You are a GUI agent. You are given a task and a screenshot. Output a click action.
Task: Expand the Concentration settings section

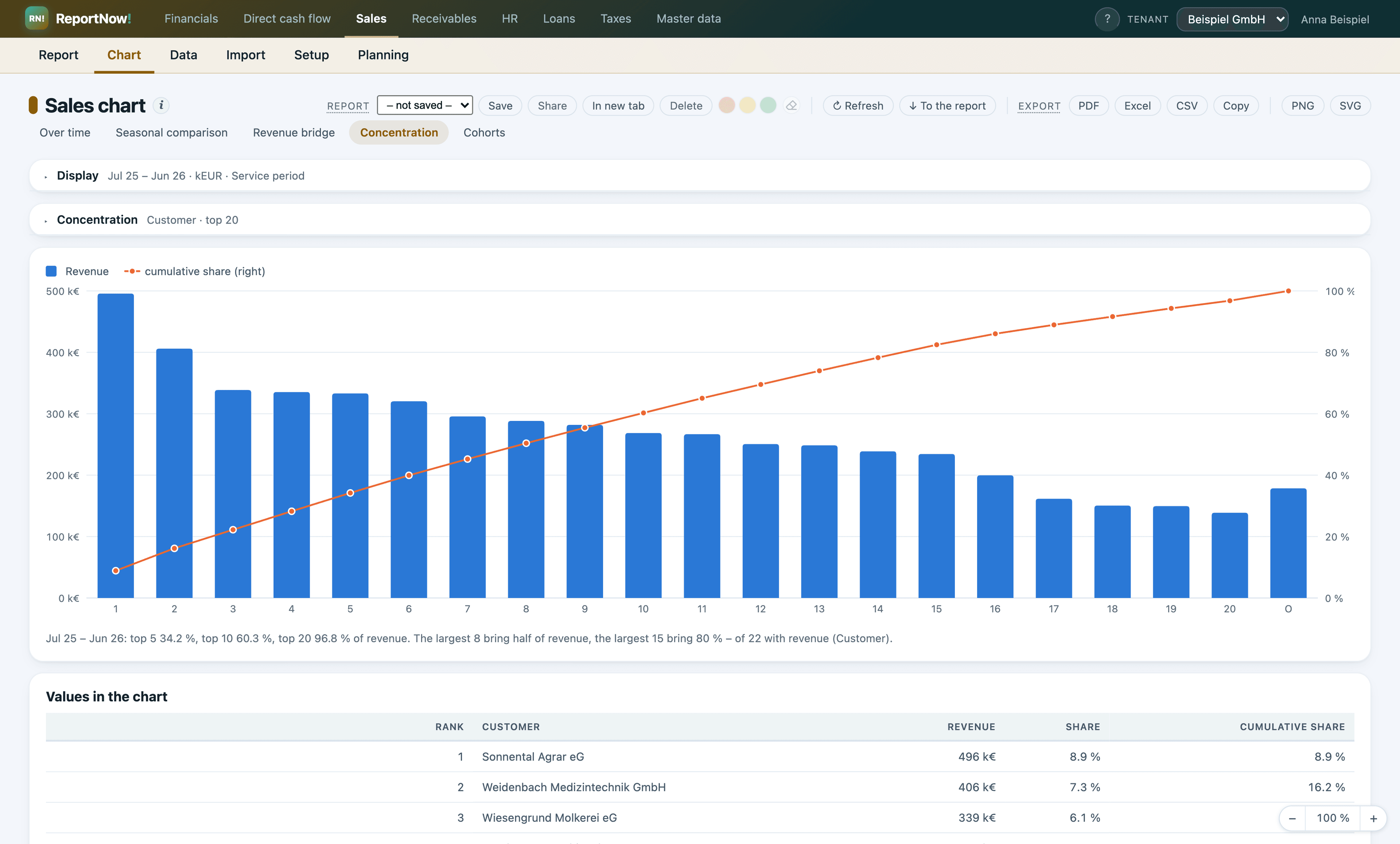point(699,219)
